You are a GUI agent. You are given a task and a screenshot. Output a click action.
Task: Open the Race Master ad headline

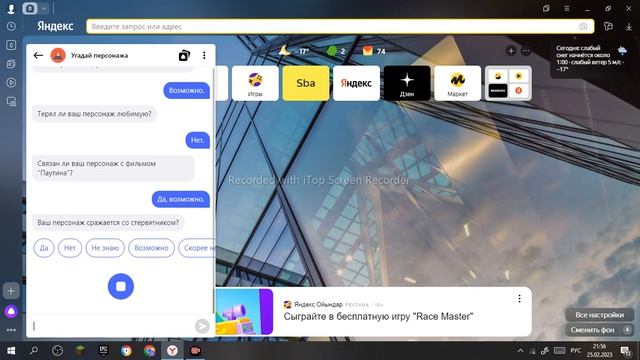pos(378,316)
